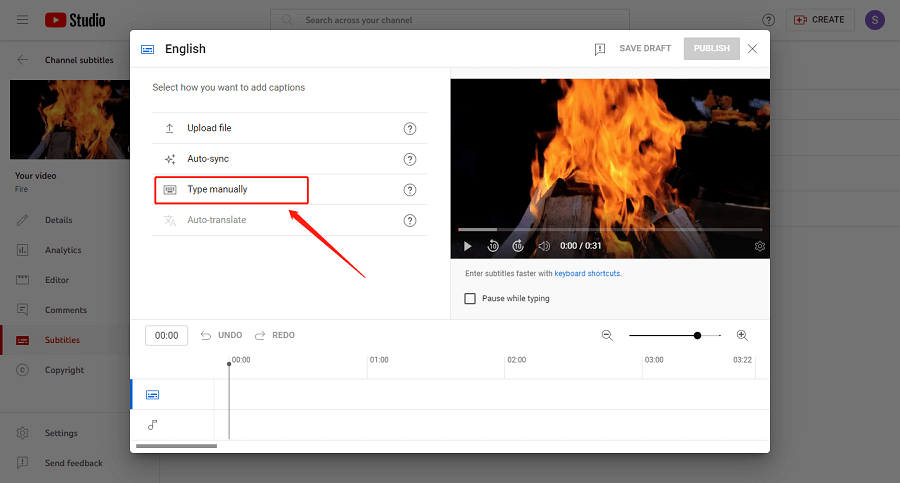Viewport: 900px width, 483px height.
Task: Click the PUBLISH button
Action: point(712,49)
